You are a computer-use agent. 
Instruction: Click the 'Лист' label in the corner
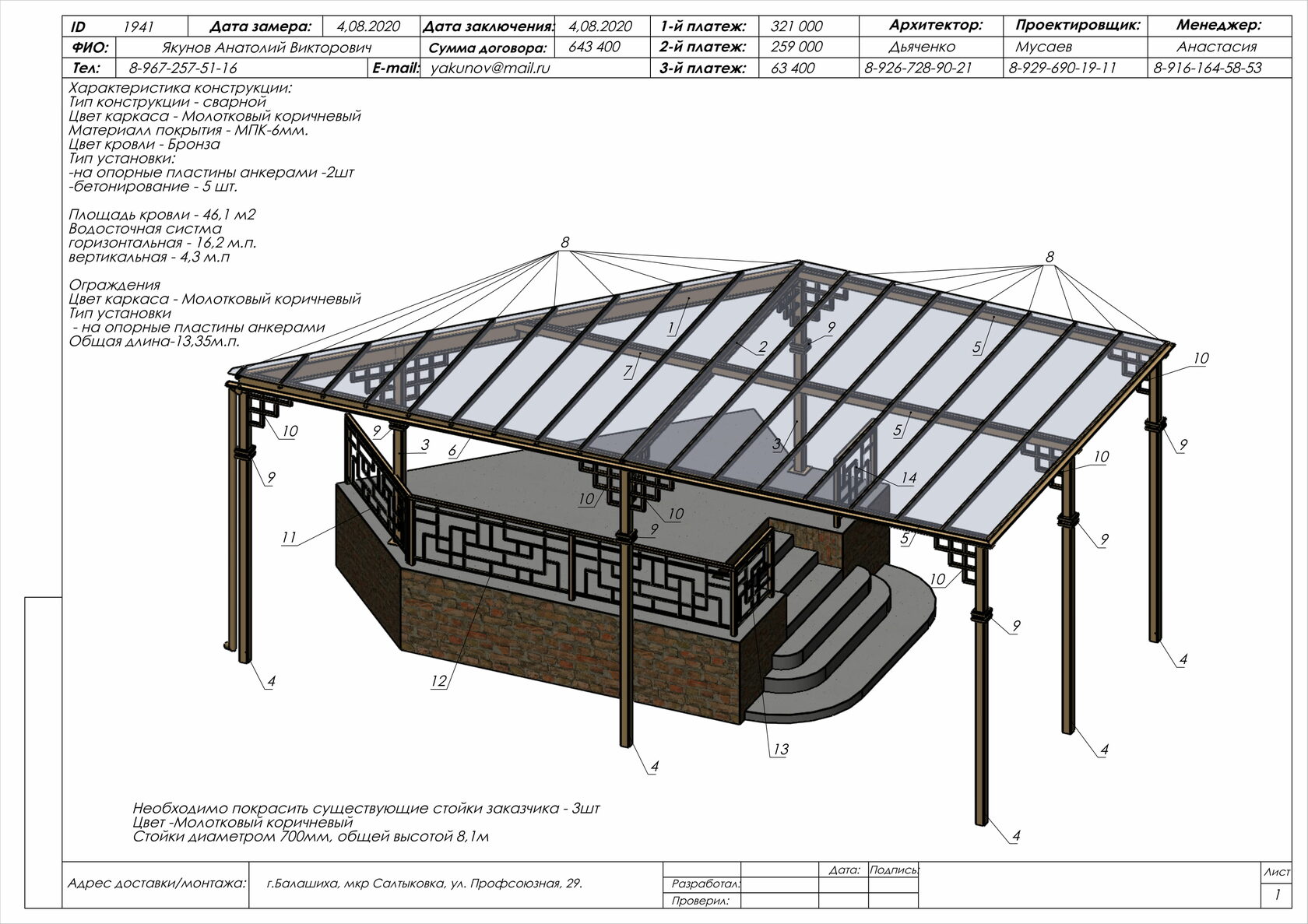1278,873
